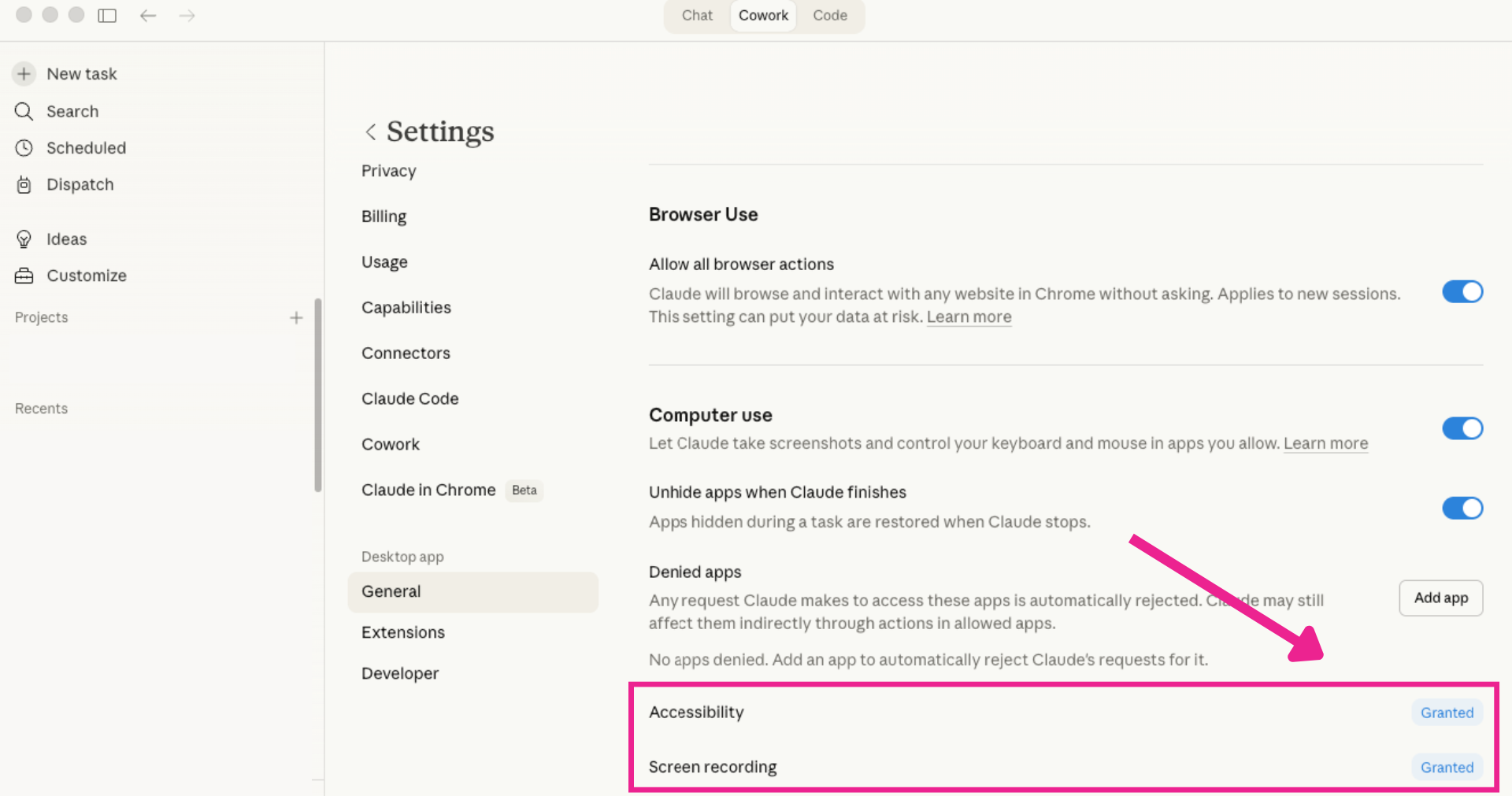Open Search via magnifier icon

tap(24, 112)
